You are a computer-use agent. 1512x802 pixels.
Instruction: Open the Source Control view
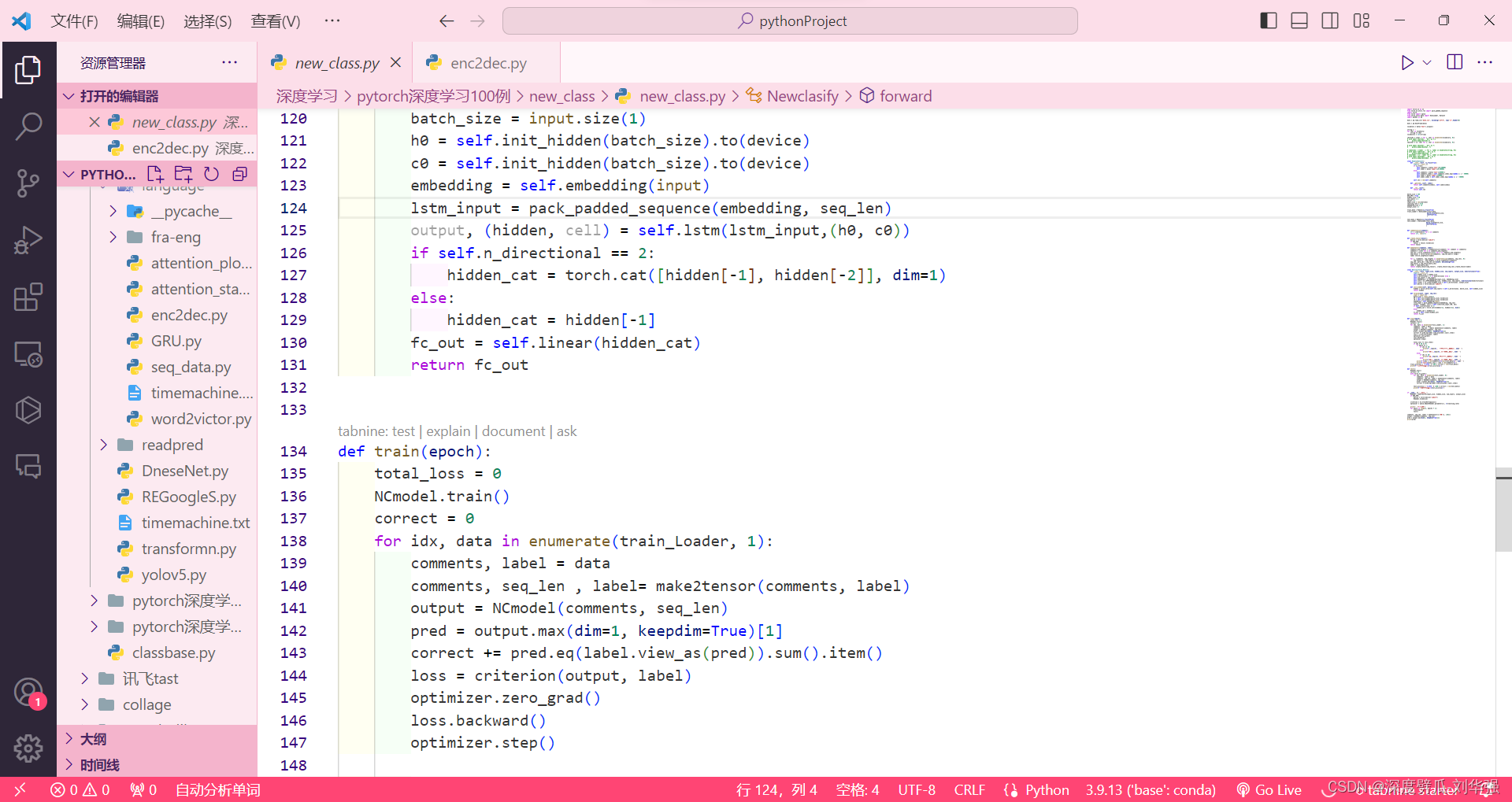pyautogui.click(x=28, y=183)
